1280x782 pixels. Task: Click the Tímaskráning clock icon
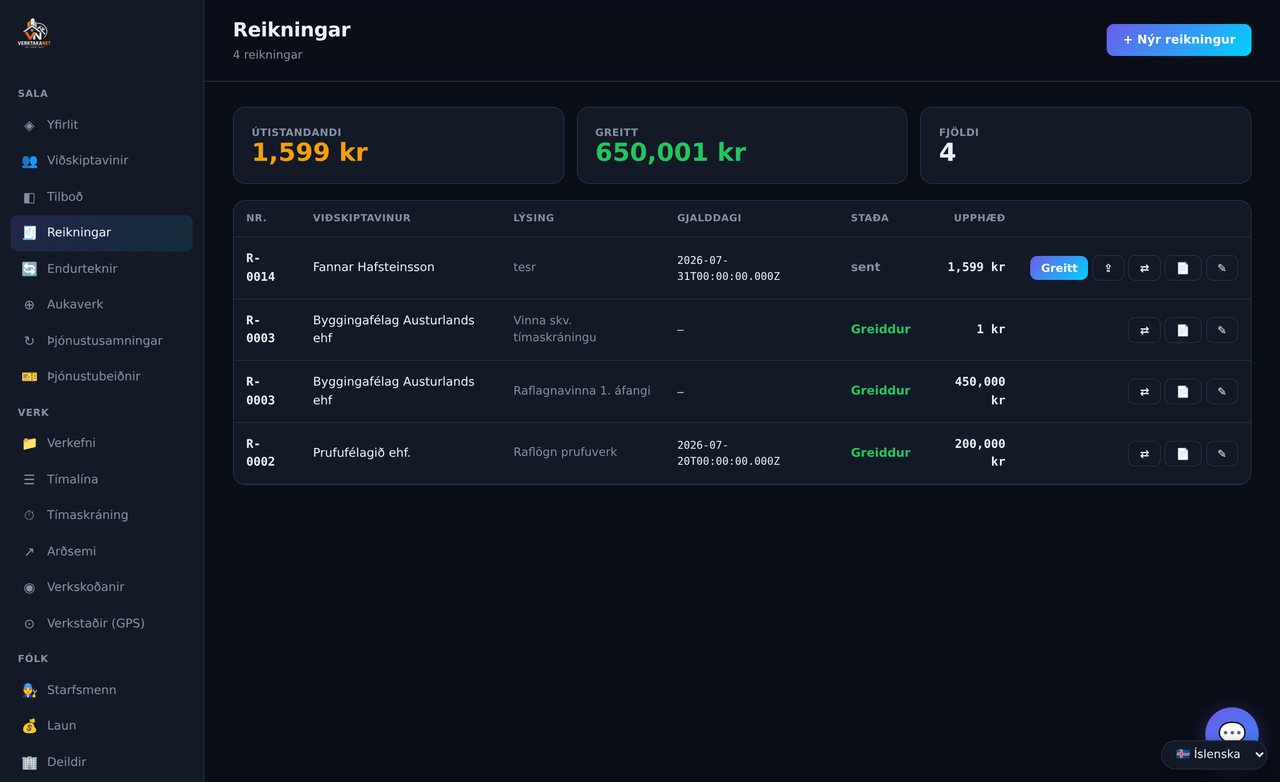click(29, 515)
